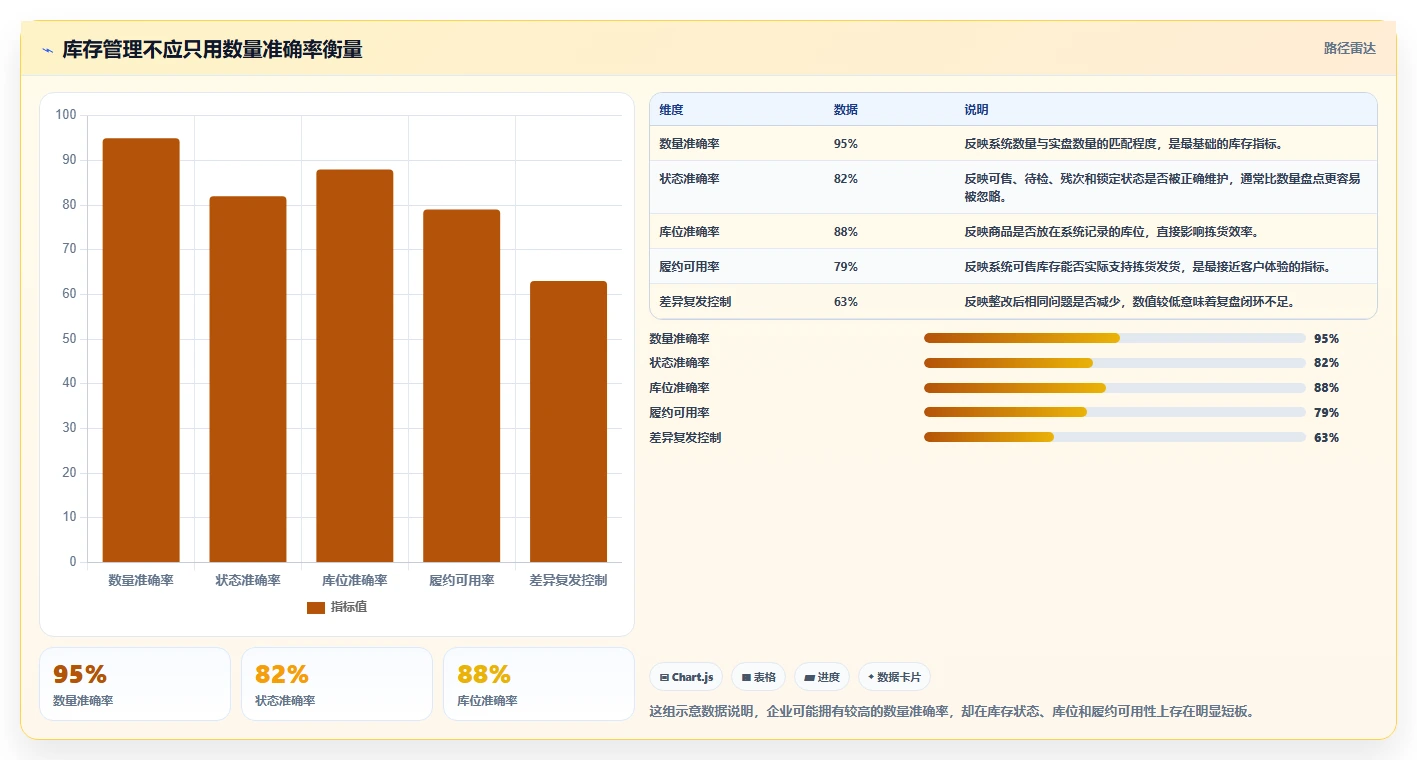Click the 履约可用率 bar in the chart
Viewport: 1417px width, 760px height.
pos(461,386)
